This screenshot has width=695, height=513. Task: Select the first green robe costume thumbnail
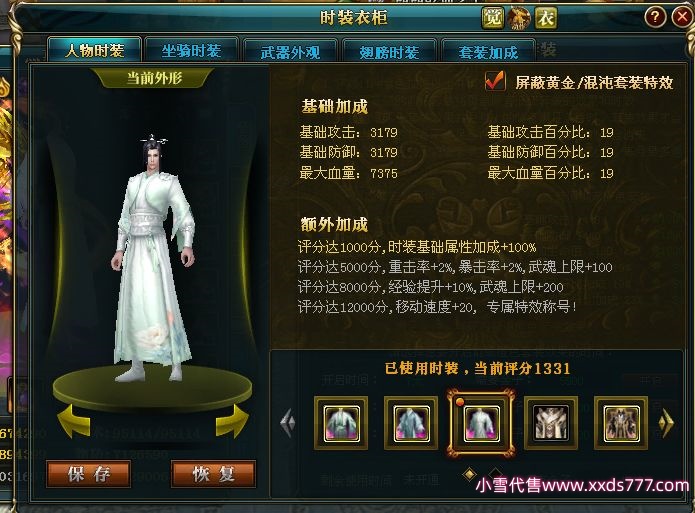tap(341, 423)
